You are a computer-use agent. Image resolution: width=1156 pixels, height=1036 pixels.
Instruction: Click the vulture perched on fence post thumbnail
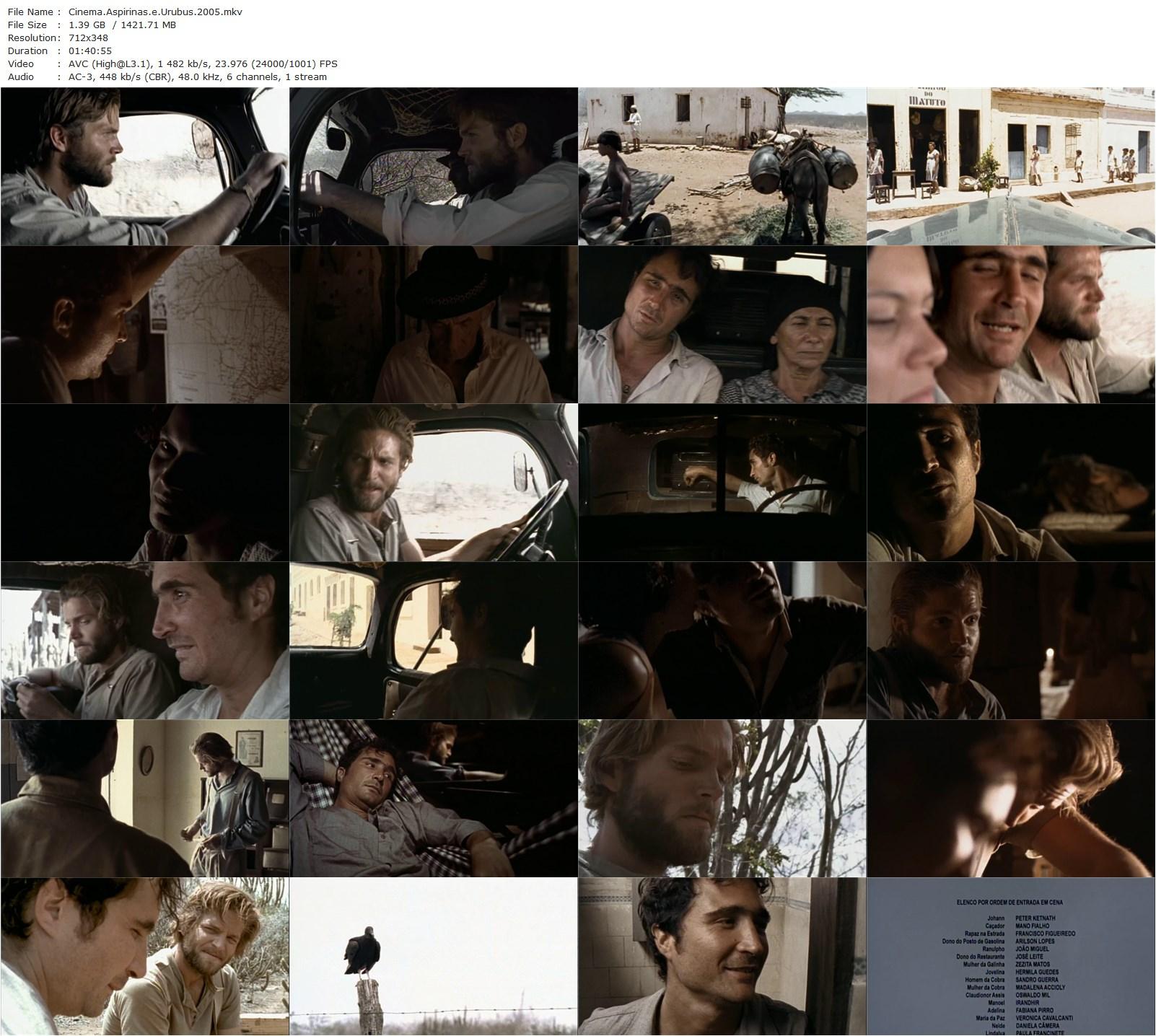tap(434, 956)
